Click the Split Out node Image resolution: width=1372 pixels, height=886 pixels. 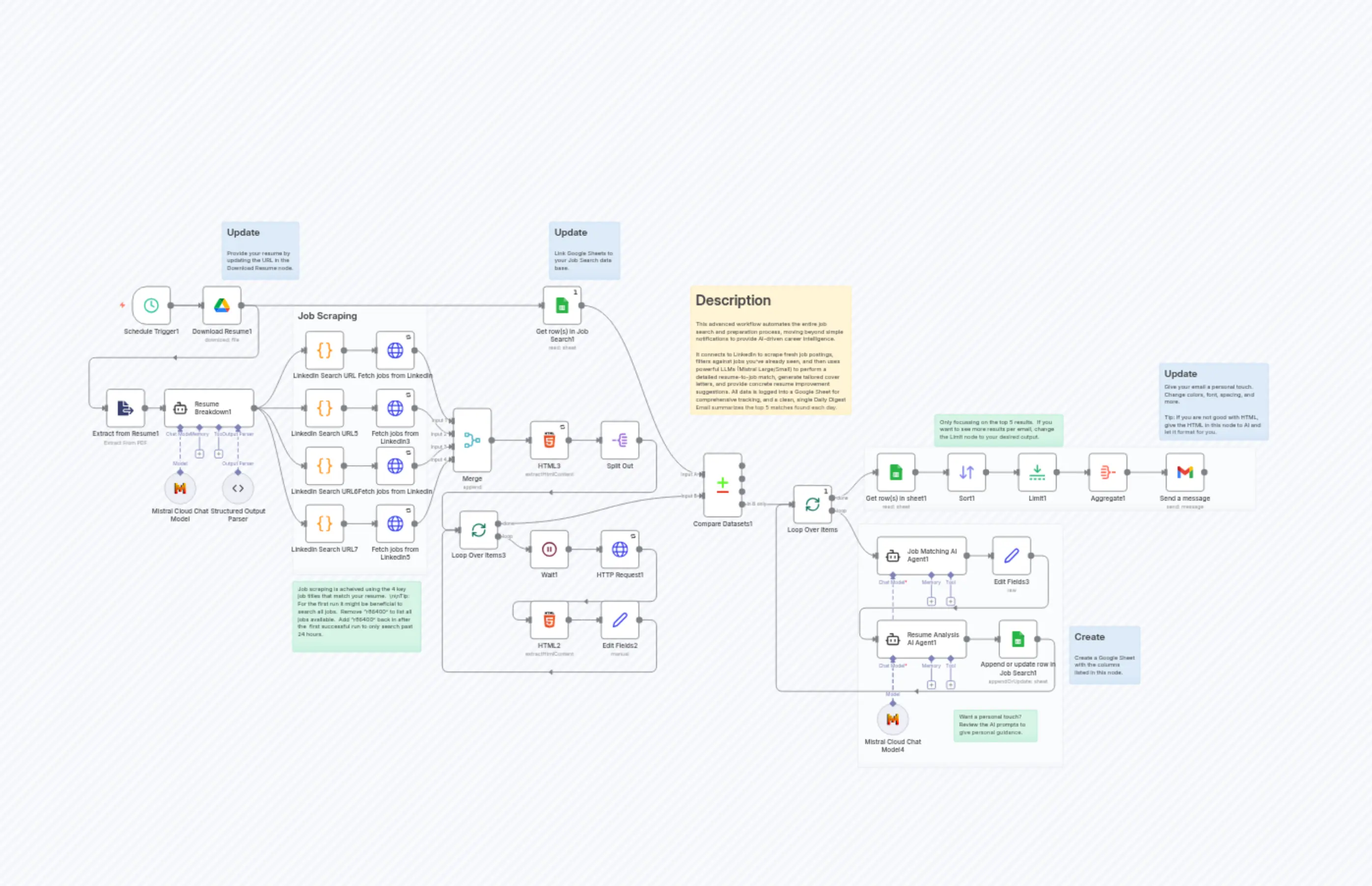(x=620, y=440)
